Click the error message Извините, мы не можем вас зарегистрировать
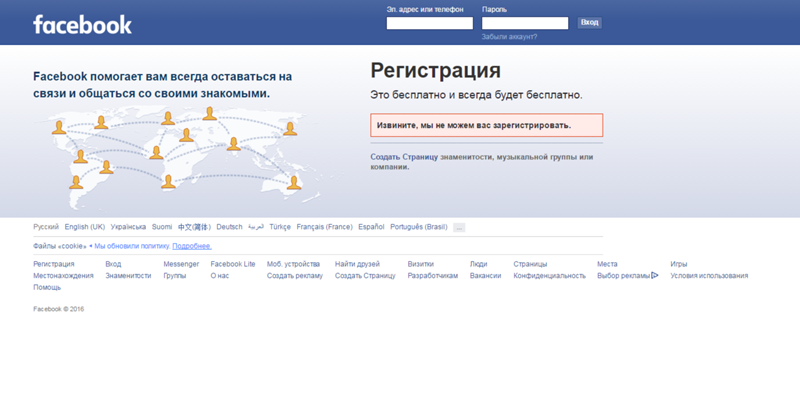 tap(487, 125)
